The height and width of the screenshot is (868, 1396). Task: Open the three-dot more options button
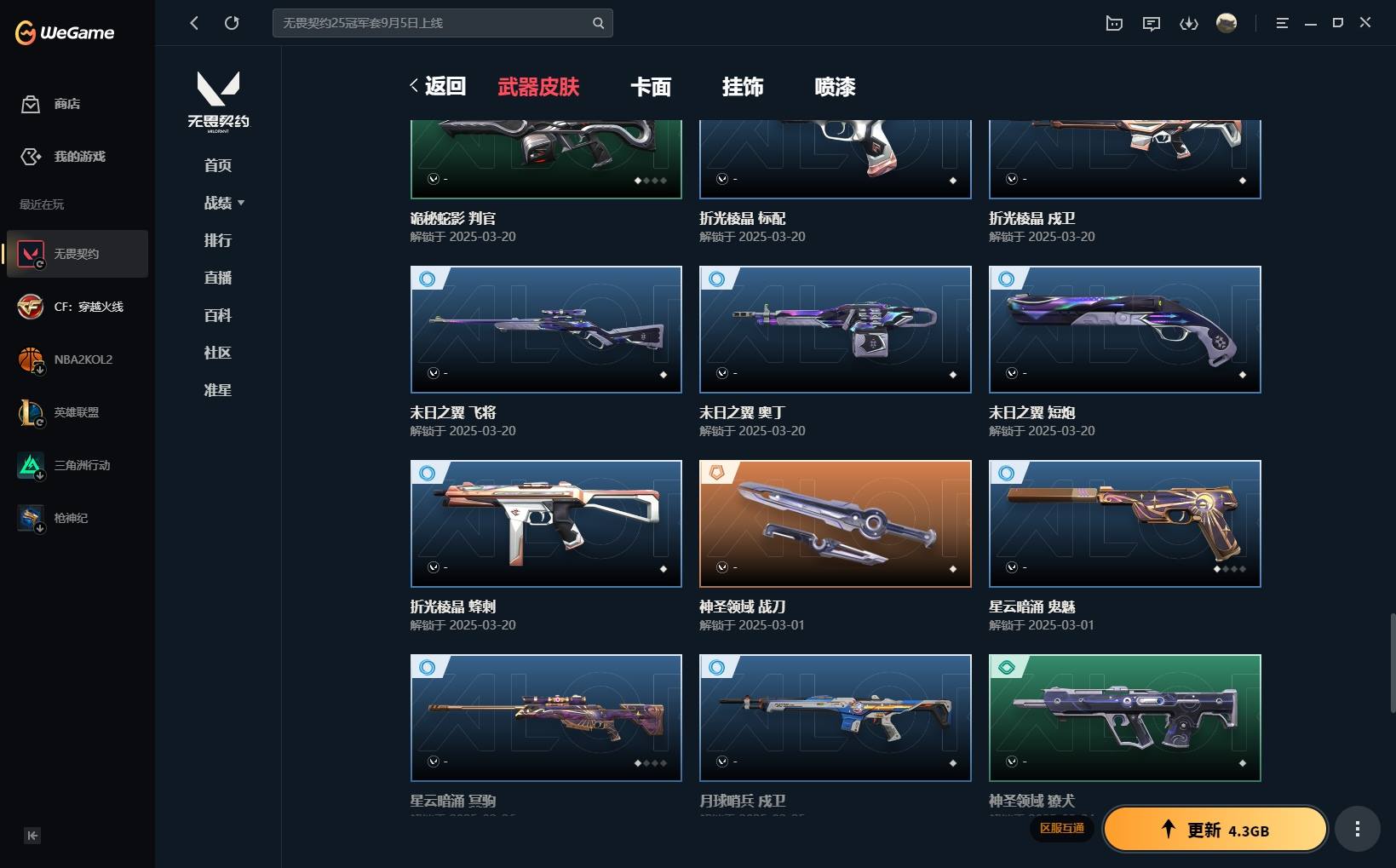pos(1358,829)
